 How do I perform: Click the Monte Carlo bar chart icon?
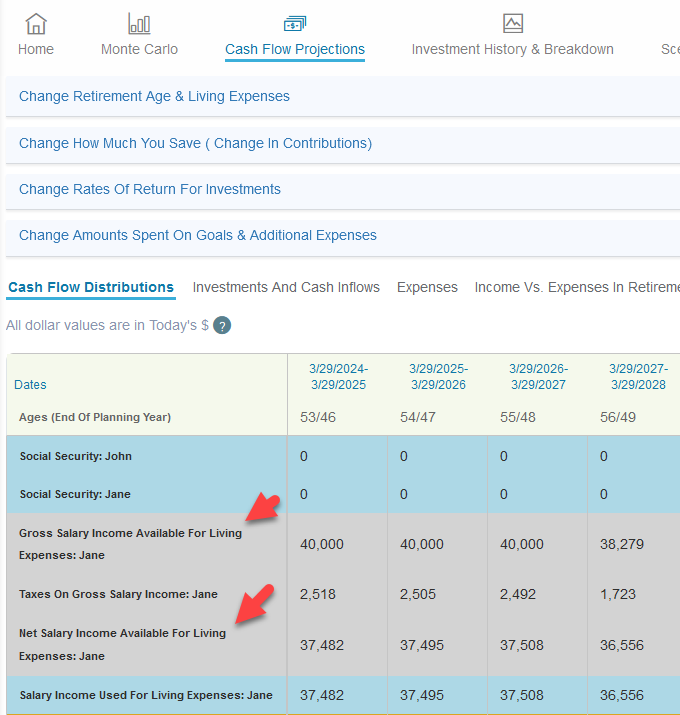pos(139,24)
